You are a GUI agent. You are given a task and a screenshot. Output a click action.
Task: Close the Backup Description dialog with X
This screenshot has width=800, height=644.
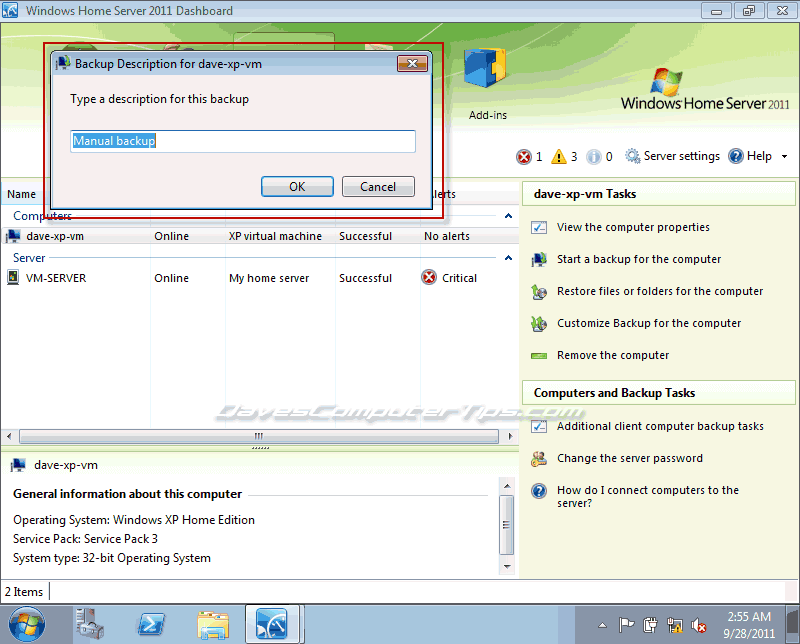coord(412,63)
